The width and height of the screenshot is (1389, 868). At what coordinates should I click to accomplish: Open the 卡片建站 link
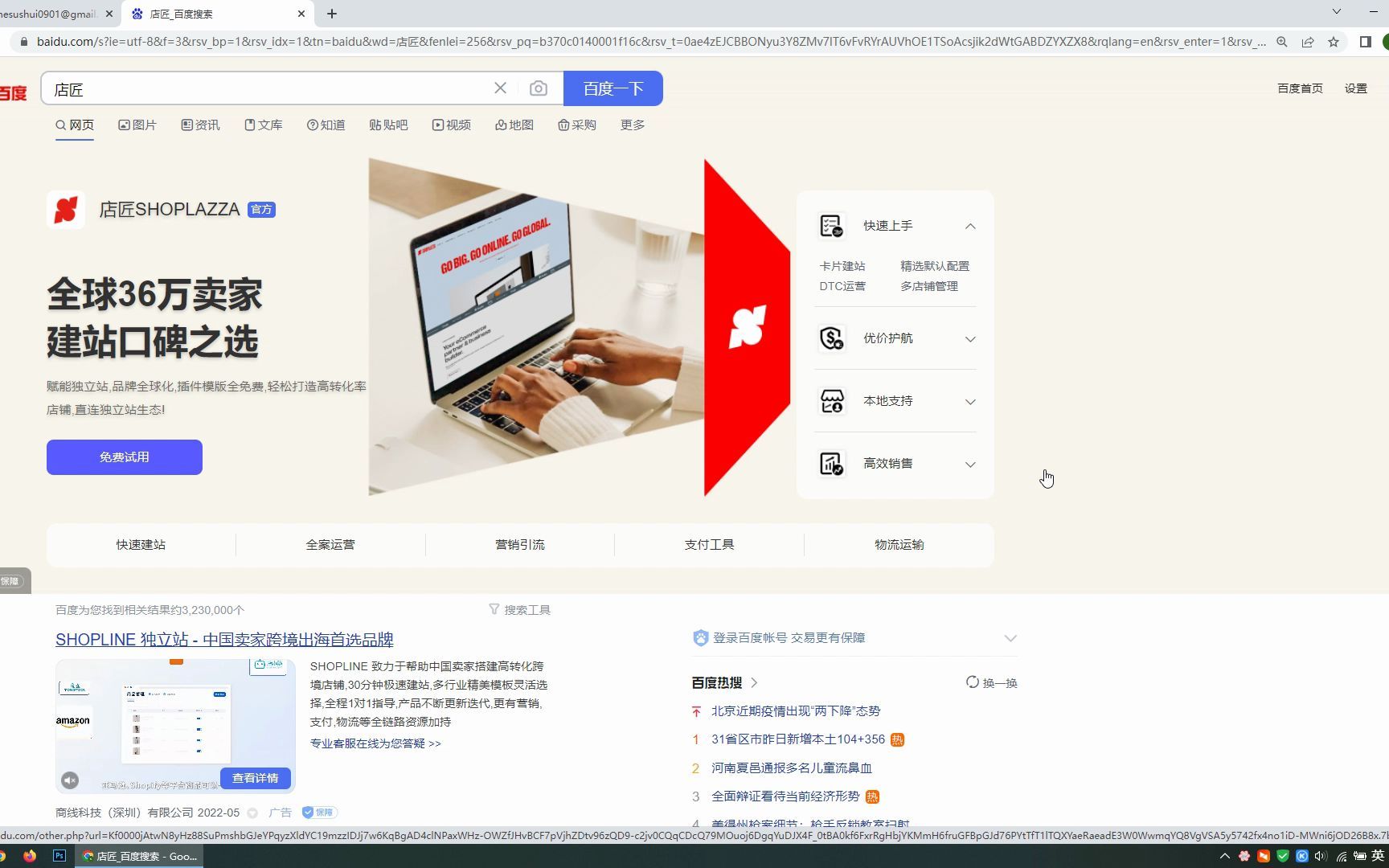coord(842,266)
